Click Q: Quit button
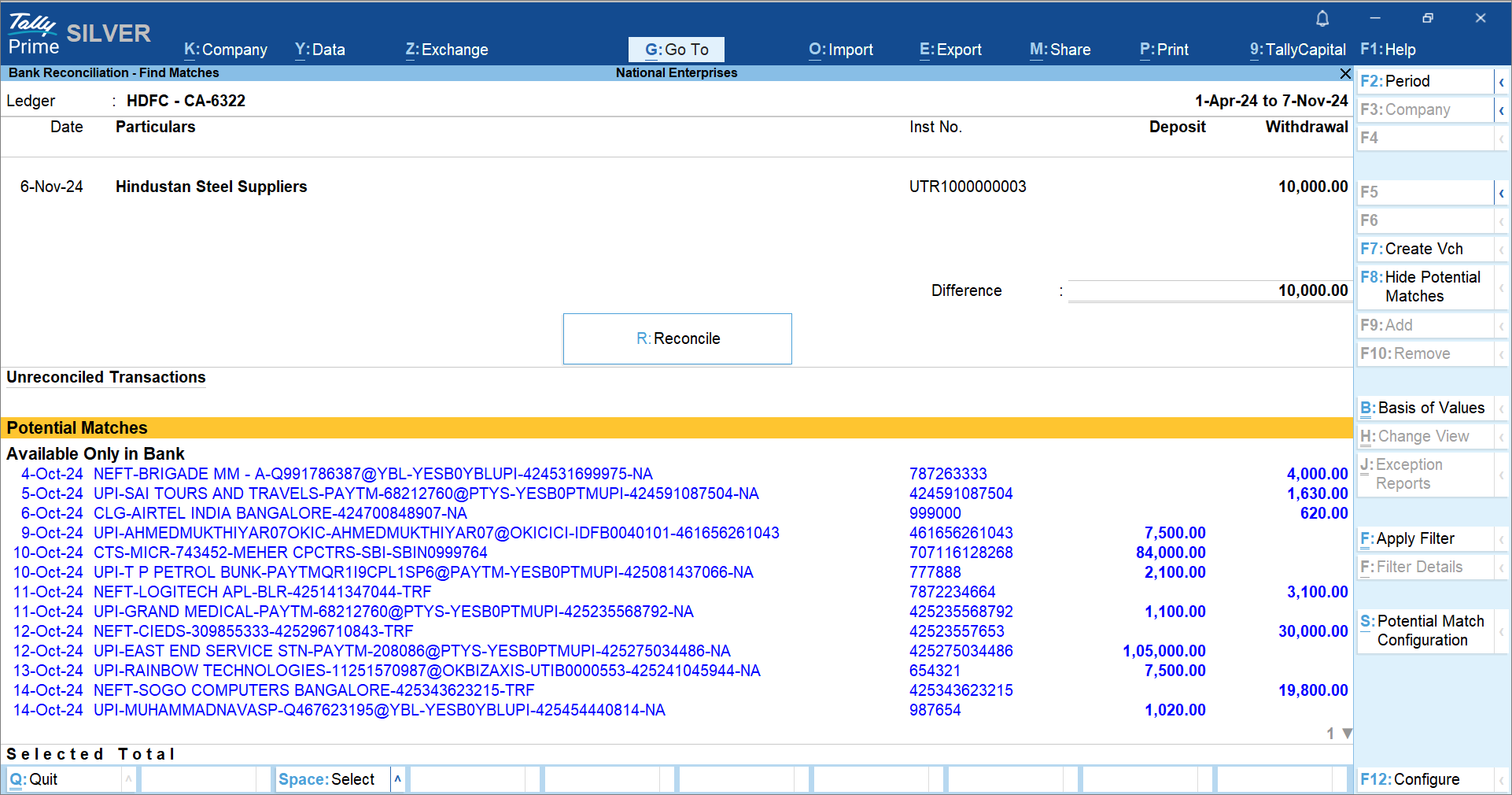 pyautogui.click(x=65, y=779)
